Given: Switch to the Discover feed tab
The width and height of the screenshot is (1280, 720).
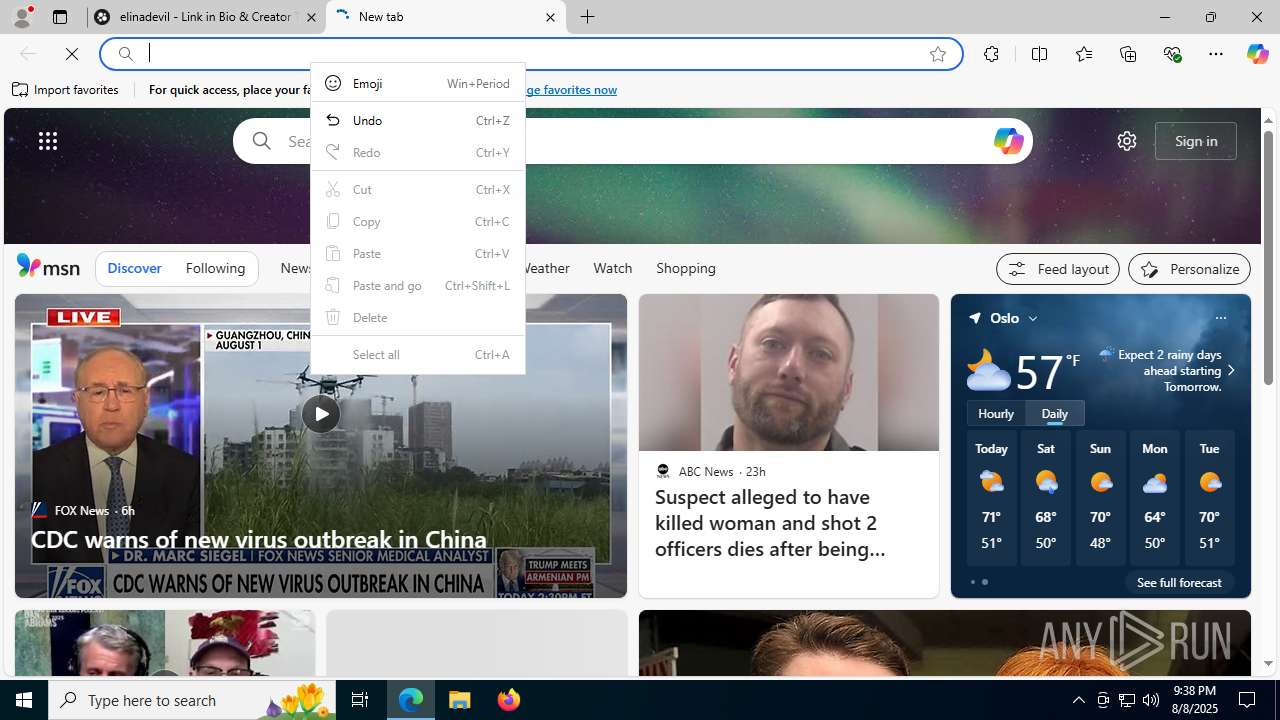Looking at the screenshot, I should (134, 268).
